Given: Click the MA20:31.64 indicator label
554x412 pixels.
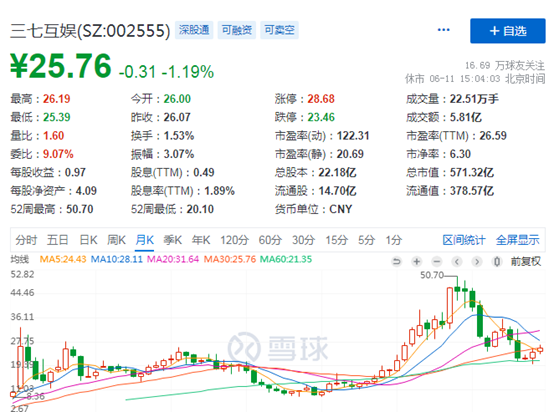Looking at the screenshot, I should click(x=173, y=259).
